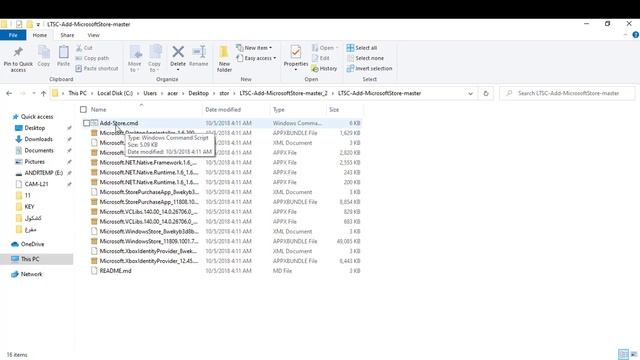Open Customize Quick Access Toolbar dropdown
640x360 pixels.
38,24
